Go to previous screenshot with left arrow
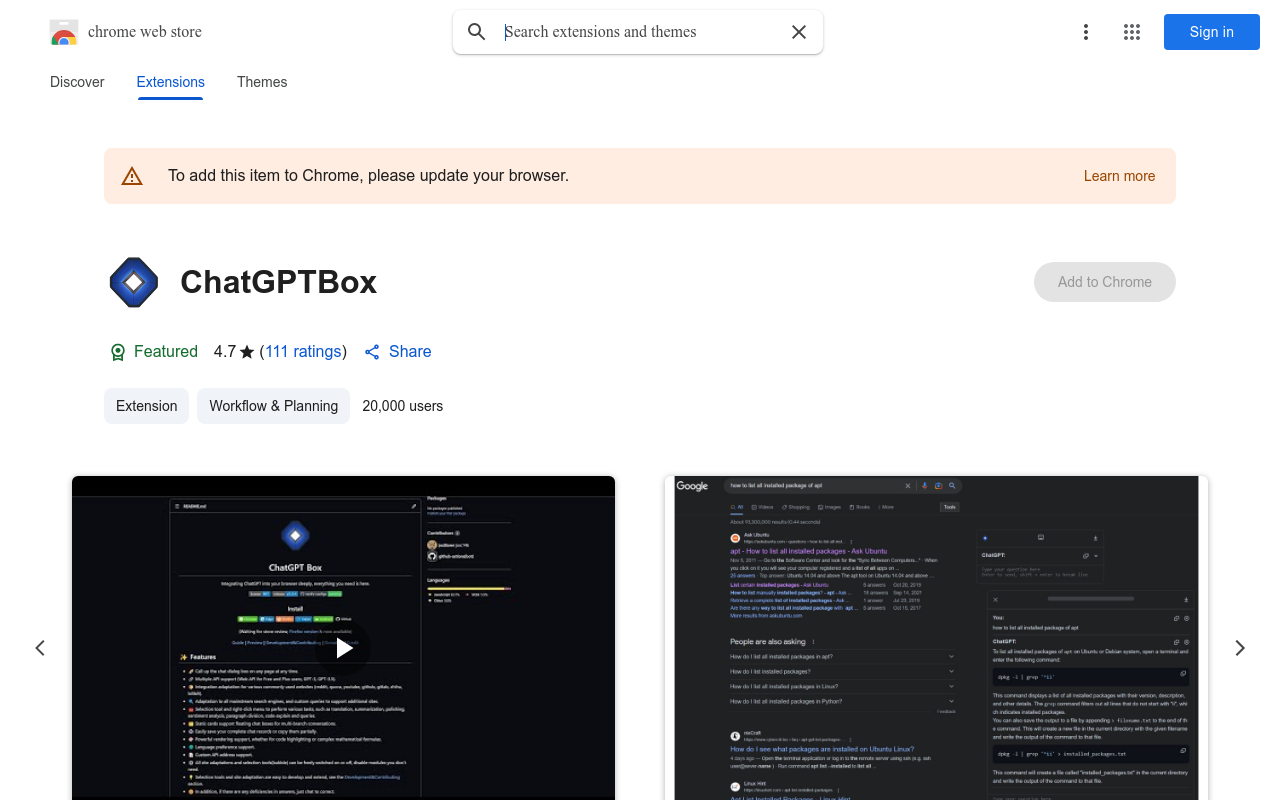This screenshot has width=1280, height=800. [x=40, y=648]
